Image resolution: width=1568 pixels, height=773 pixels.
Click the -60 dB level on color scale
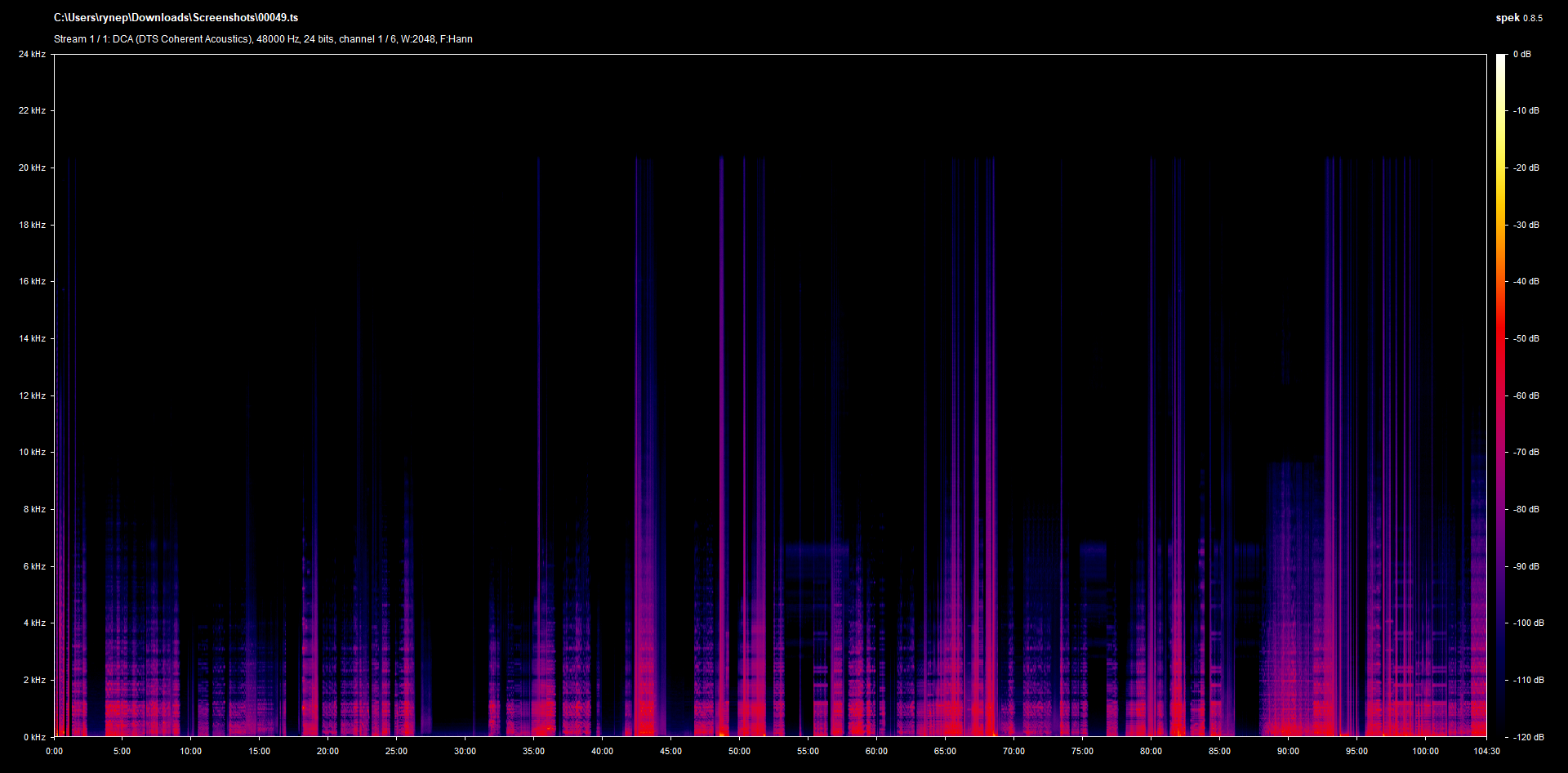(1526, 395)
